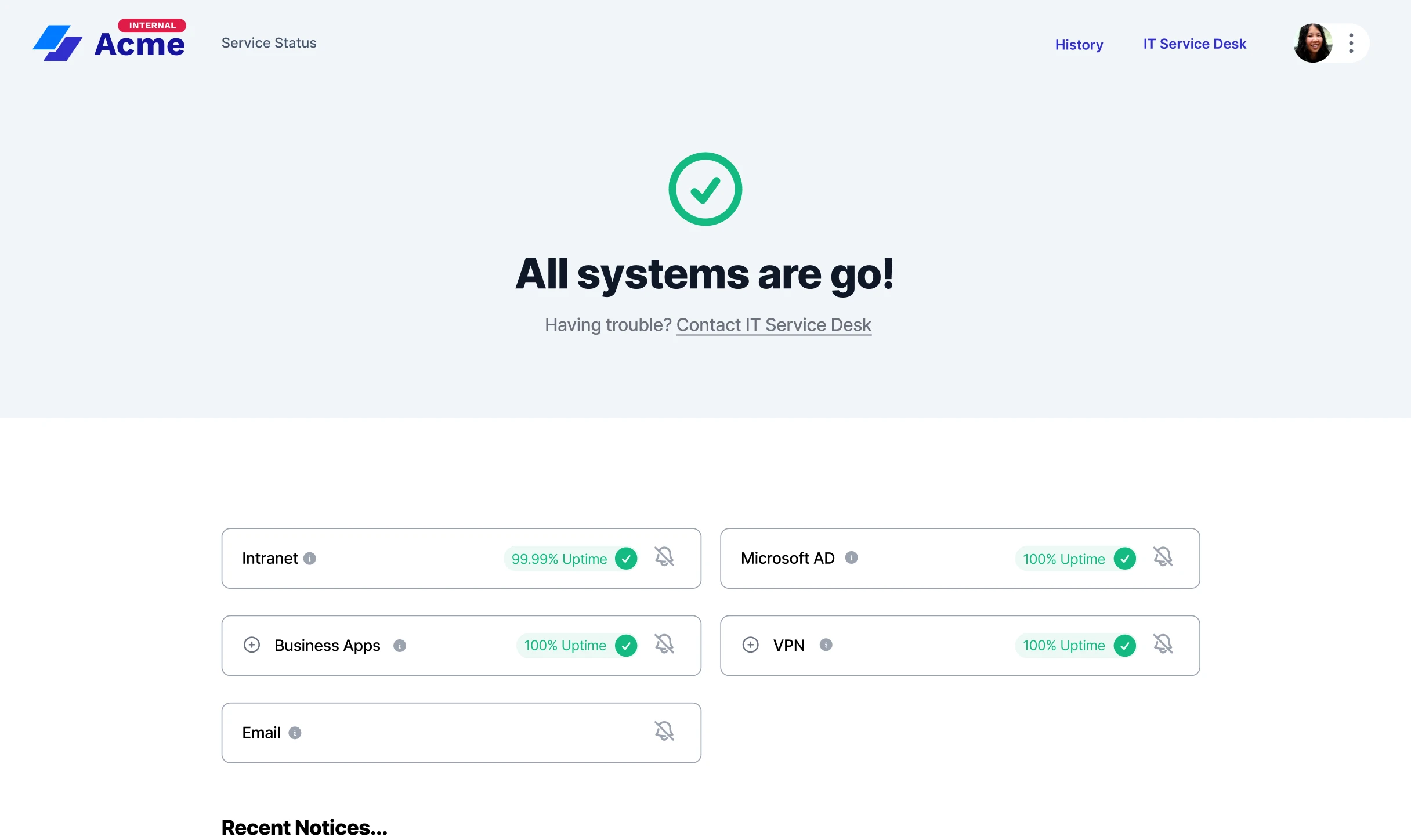
Task: Click the three-dot overflow menu icon
Action: 1351,43
